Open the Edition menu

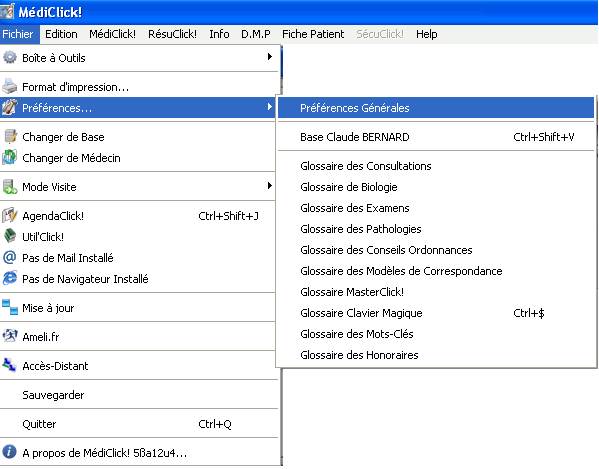point(61,34)
